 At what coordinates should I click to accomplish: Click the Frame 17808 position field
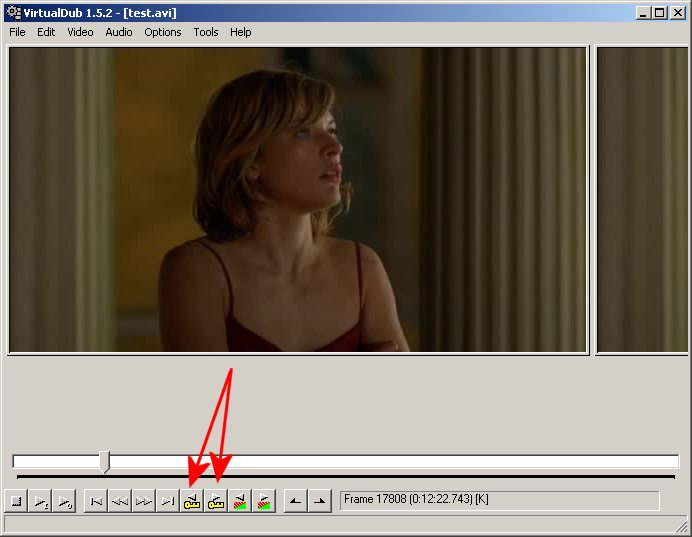499,500
